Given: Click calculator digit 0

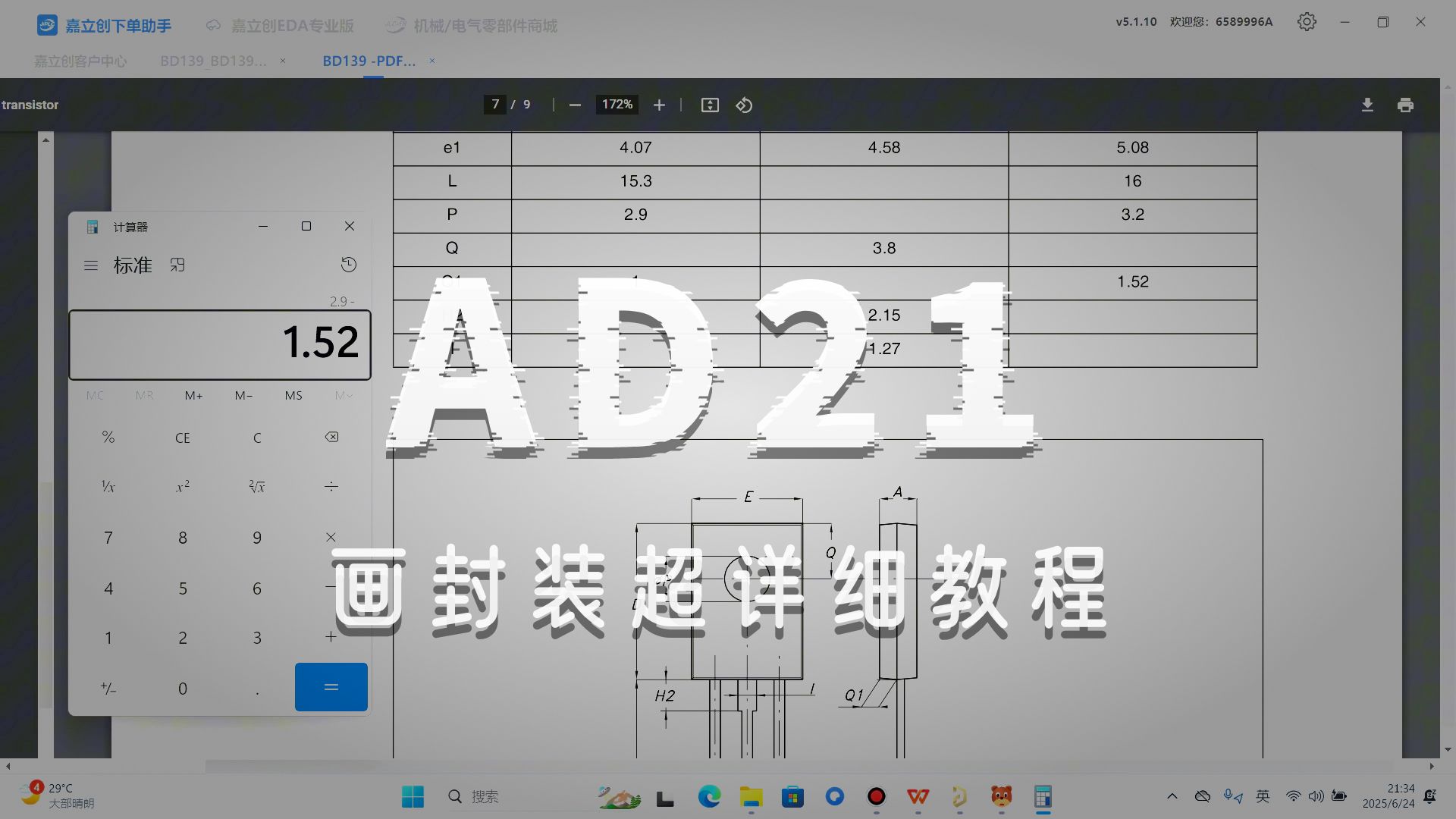Looking at the screenshot, I should coord(183,689).
